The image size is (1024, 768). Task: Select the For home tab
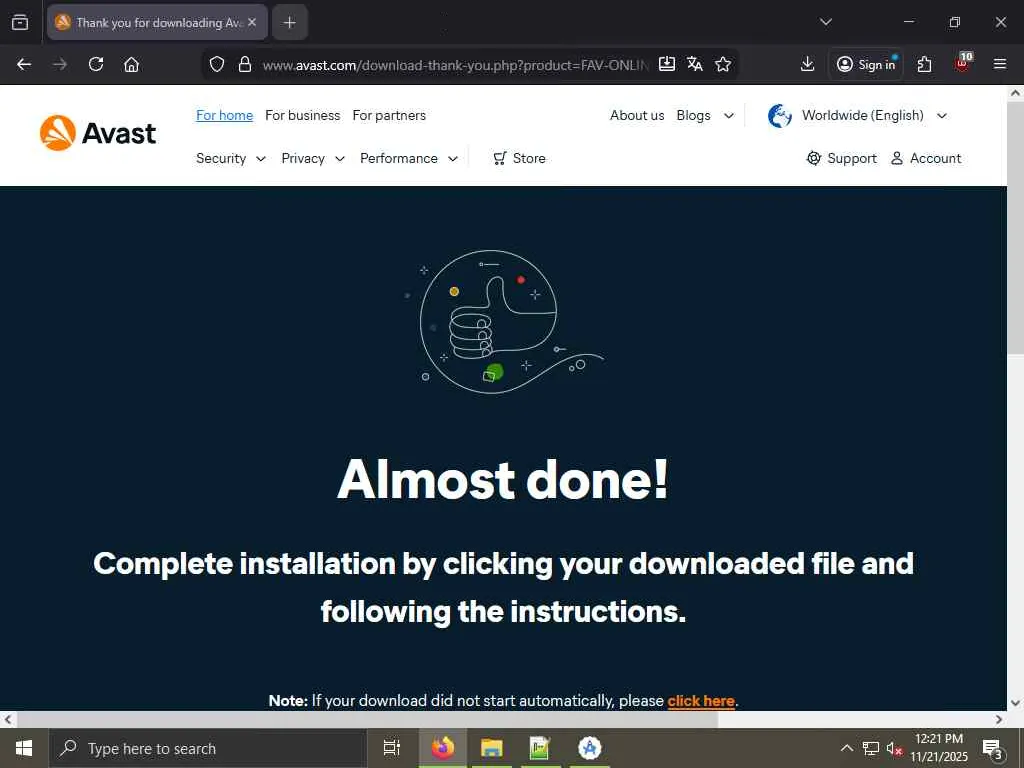coord(224,116)
